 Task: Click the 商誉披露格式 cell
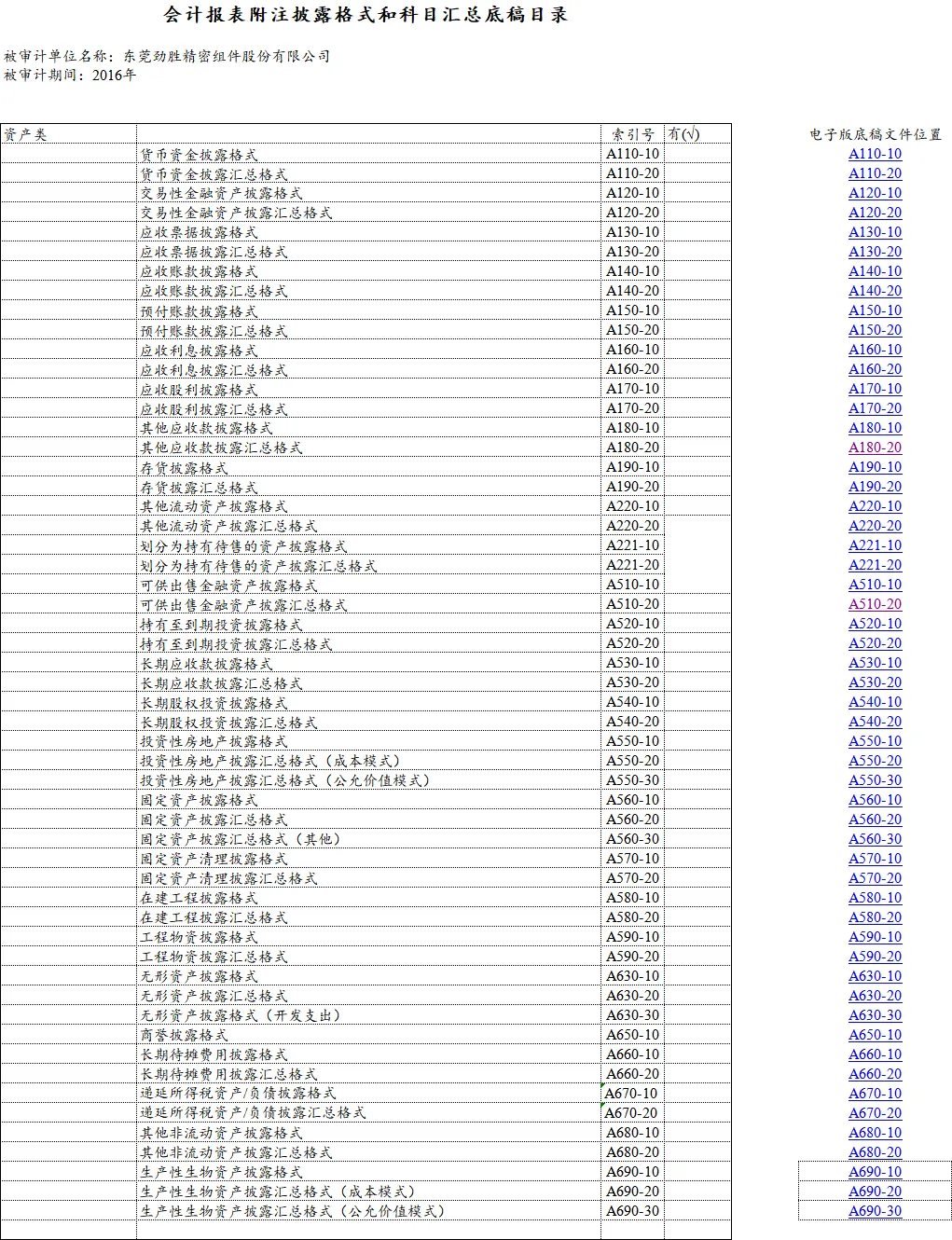click(368, 1035)
